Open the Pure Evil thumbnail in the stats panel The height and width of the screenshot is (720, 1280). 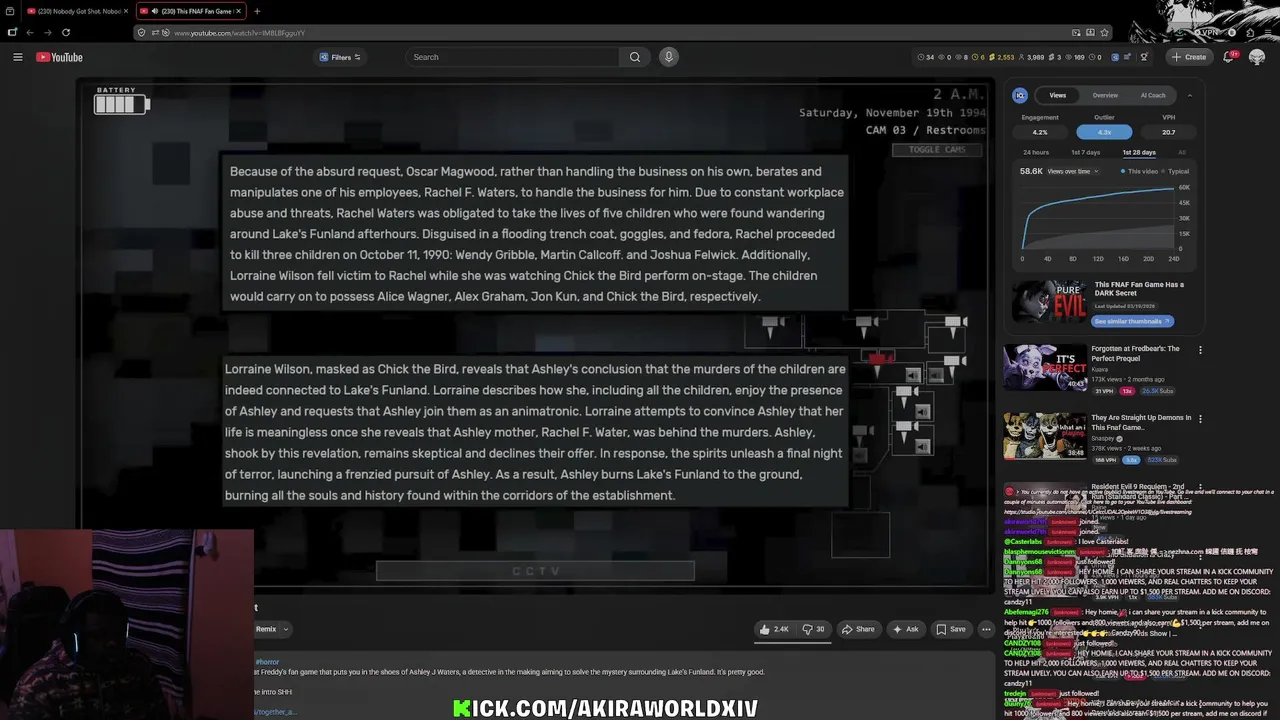1048,301
